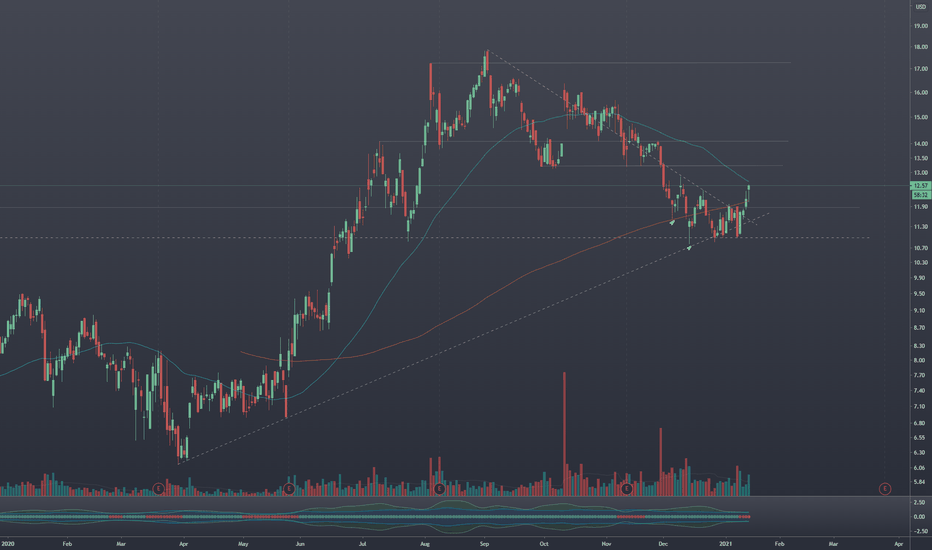Click the 11.30 price axis label
This screenshot has width=932, height=550.
[x=921, y=227]
